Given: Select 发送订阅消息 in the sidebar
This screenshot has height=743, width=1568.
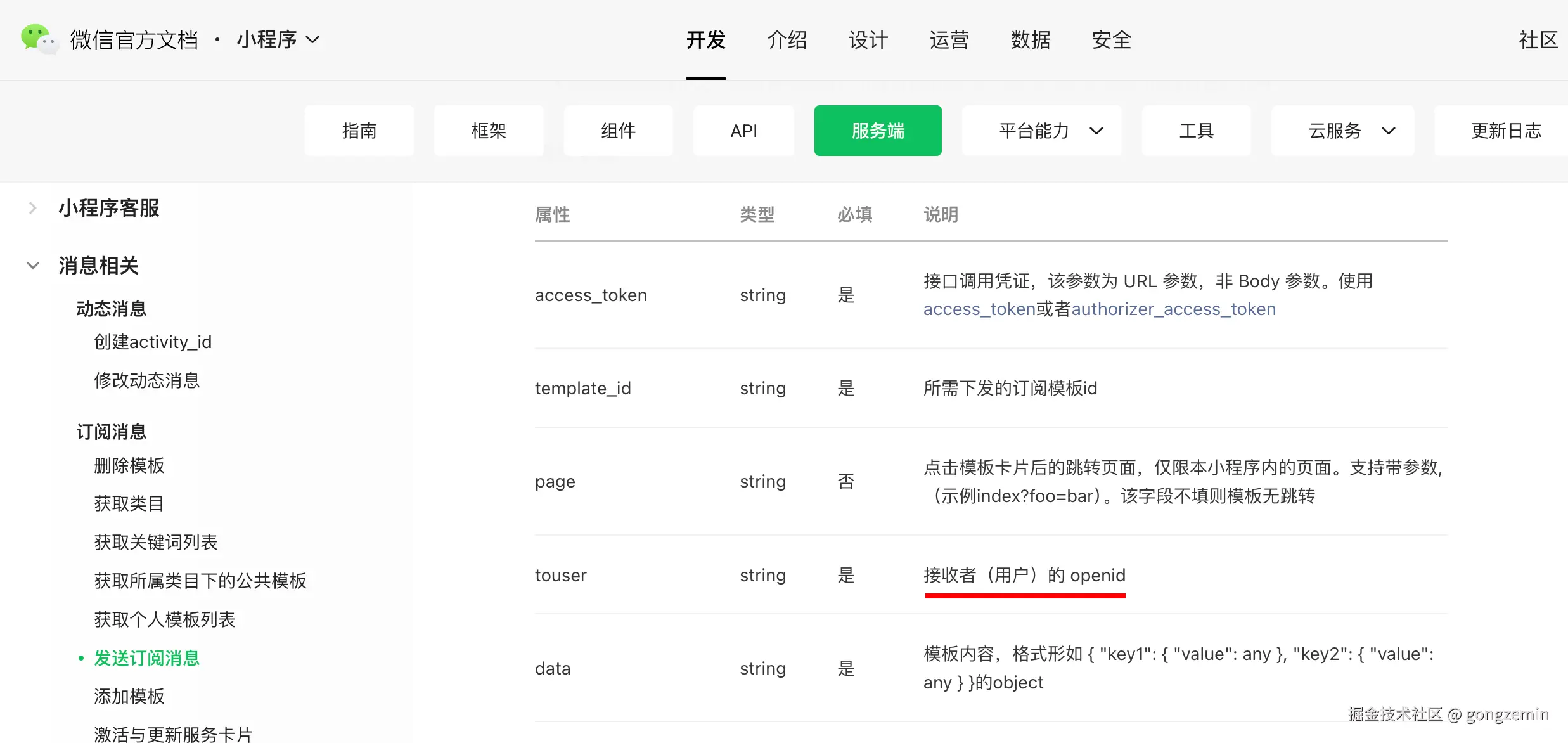Looking at the screenshot, I should (147, 658).
